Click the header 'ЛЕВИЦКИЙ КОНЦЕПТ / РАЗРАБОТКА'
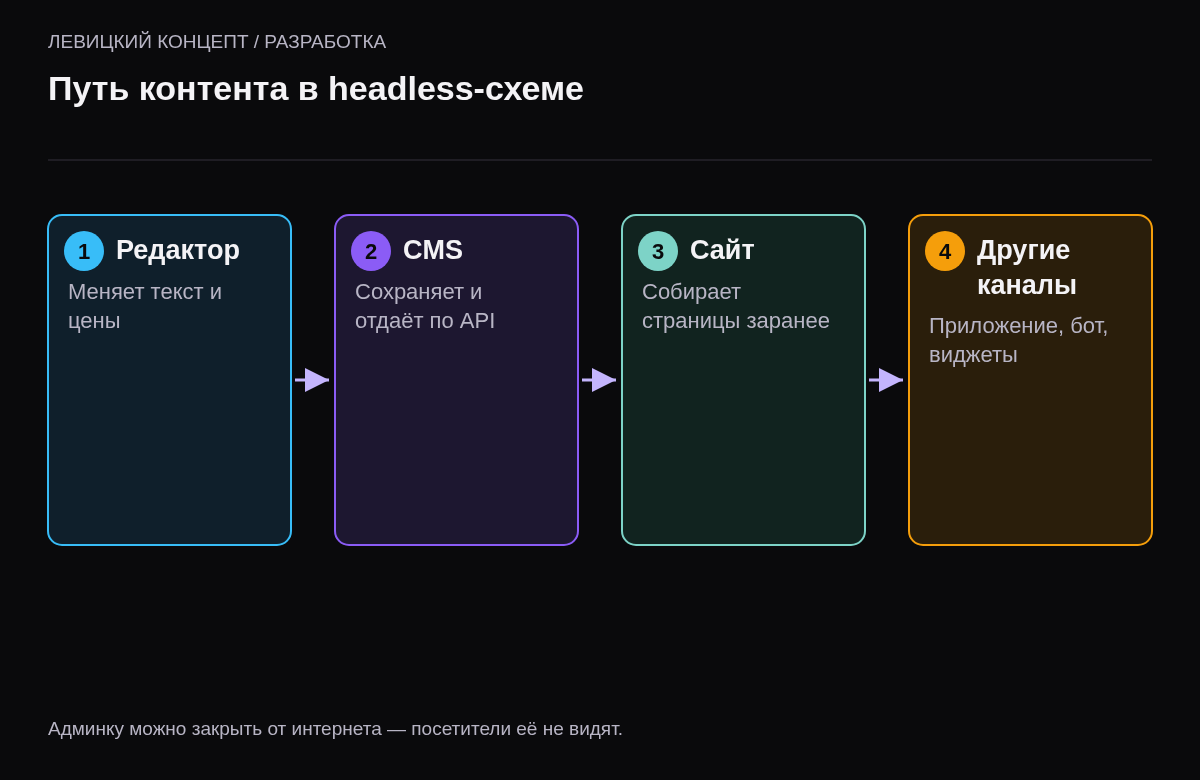Viewport: 1200px width, 780px height. click(217, 42)
